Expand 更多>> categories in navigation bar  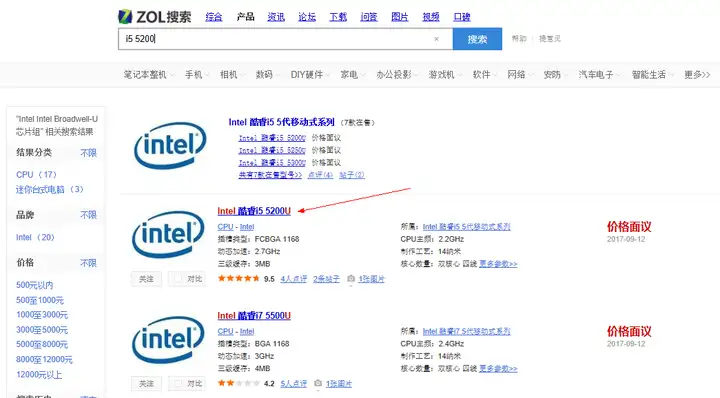(x=697, y=74)
